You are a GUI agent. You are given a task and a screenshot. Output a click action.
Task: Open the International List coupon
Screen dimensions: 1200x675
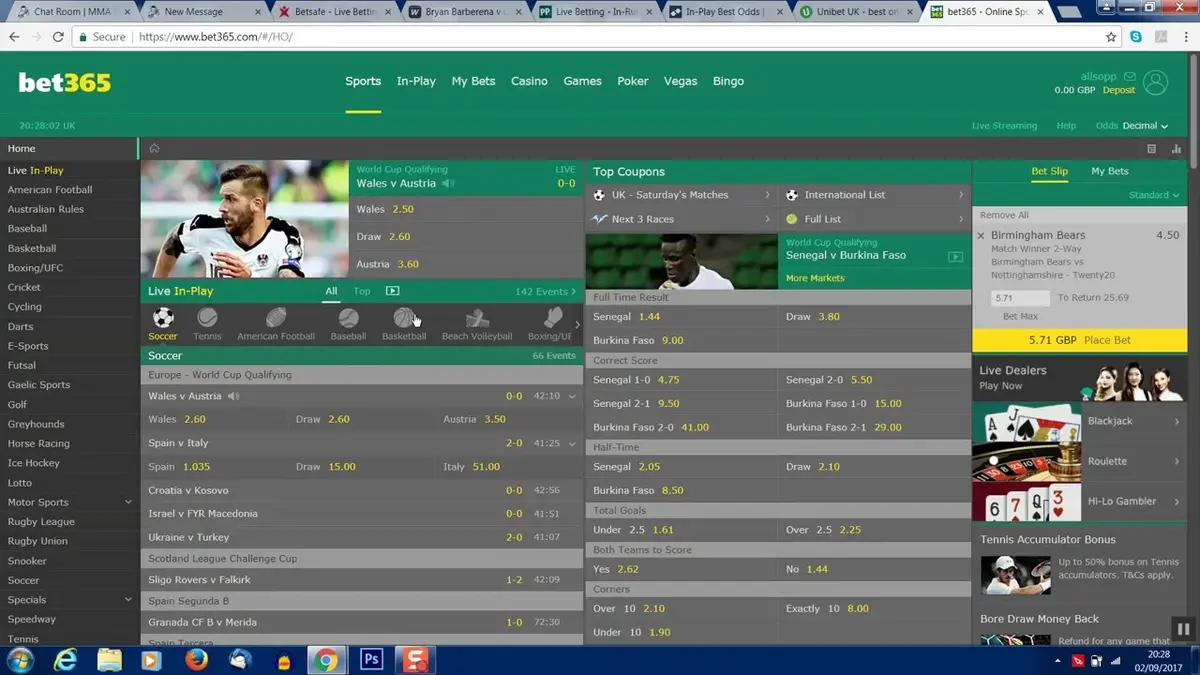[875, 195]
